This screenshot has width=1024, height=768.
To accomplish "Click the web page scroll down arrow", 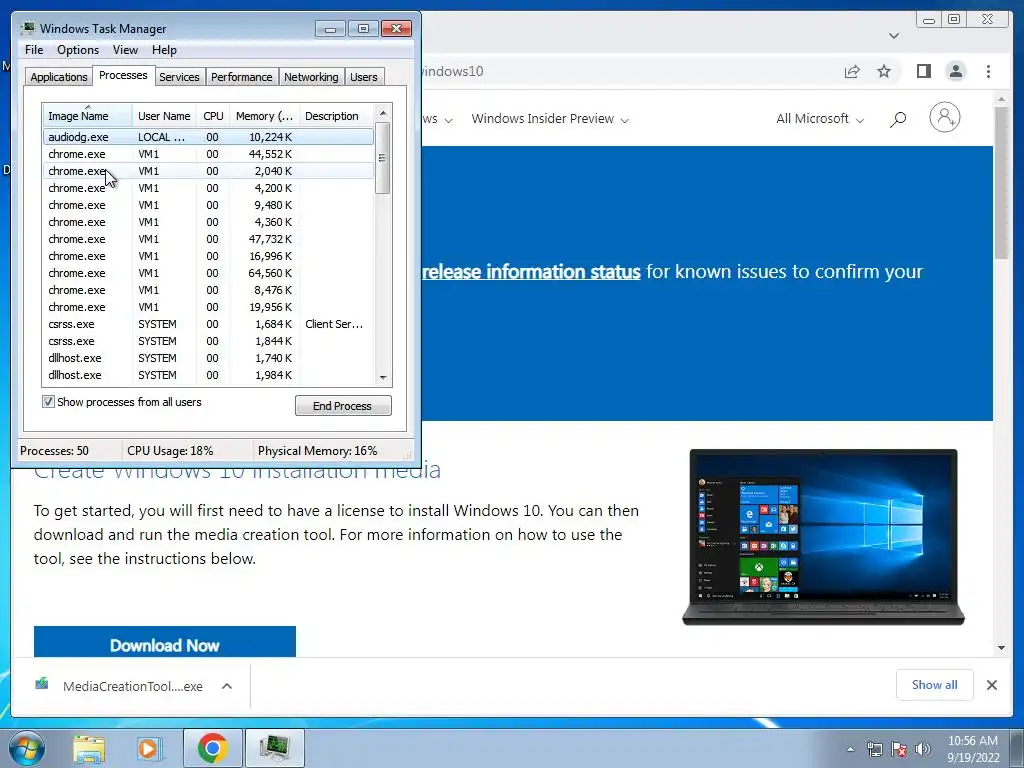I will (x=1001, y=648).
